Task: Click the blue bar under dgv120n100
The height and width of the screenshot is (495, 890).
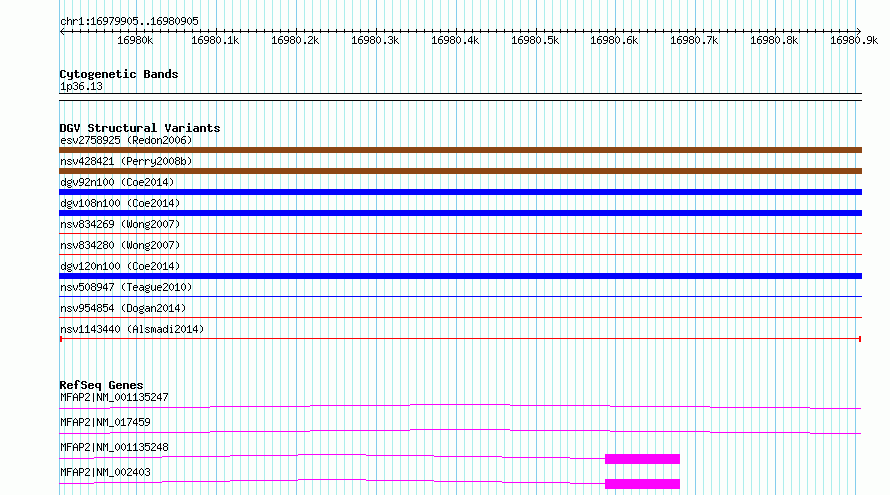Action: pyautogui.click(x=460, y=276)
